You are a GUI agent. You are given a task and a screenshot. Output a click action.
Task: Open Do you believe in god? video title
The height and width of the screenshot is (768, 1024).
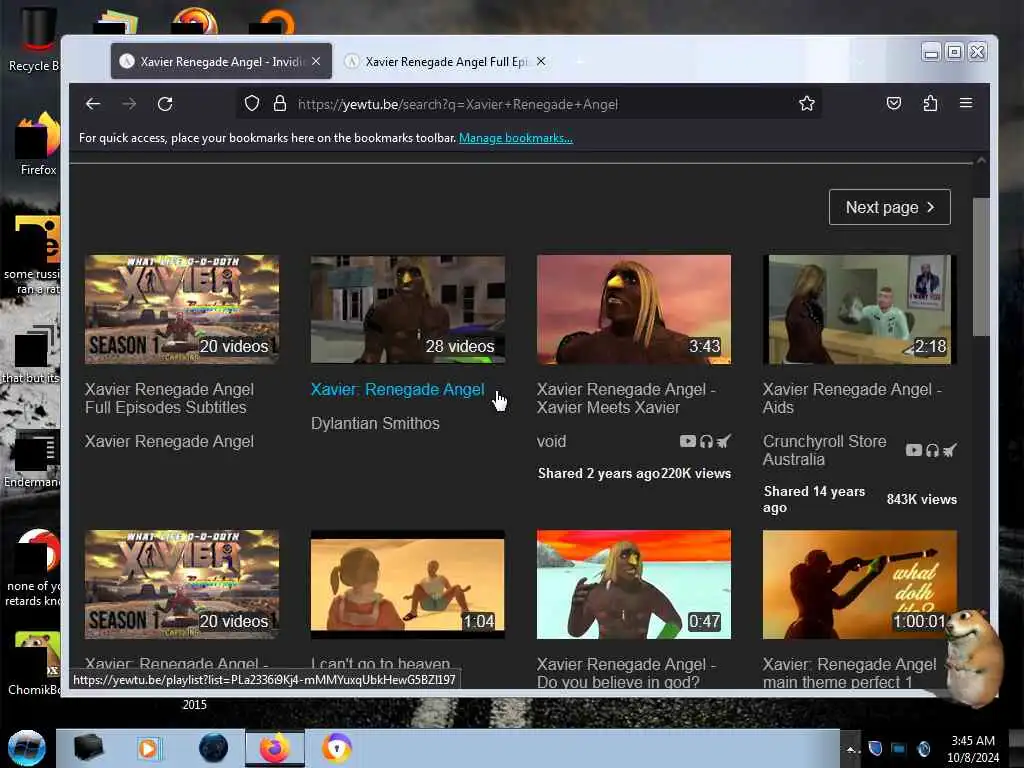tap(626, 673)
